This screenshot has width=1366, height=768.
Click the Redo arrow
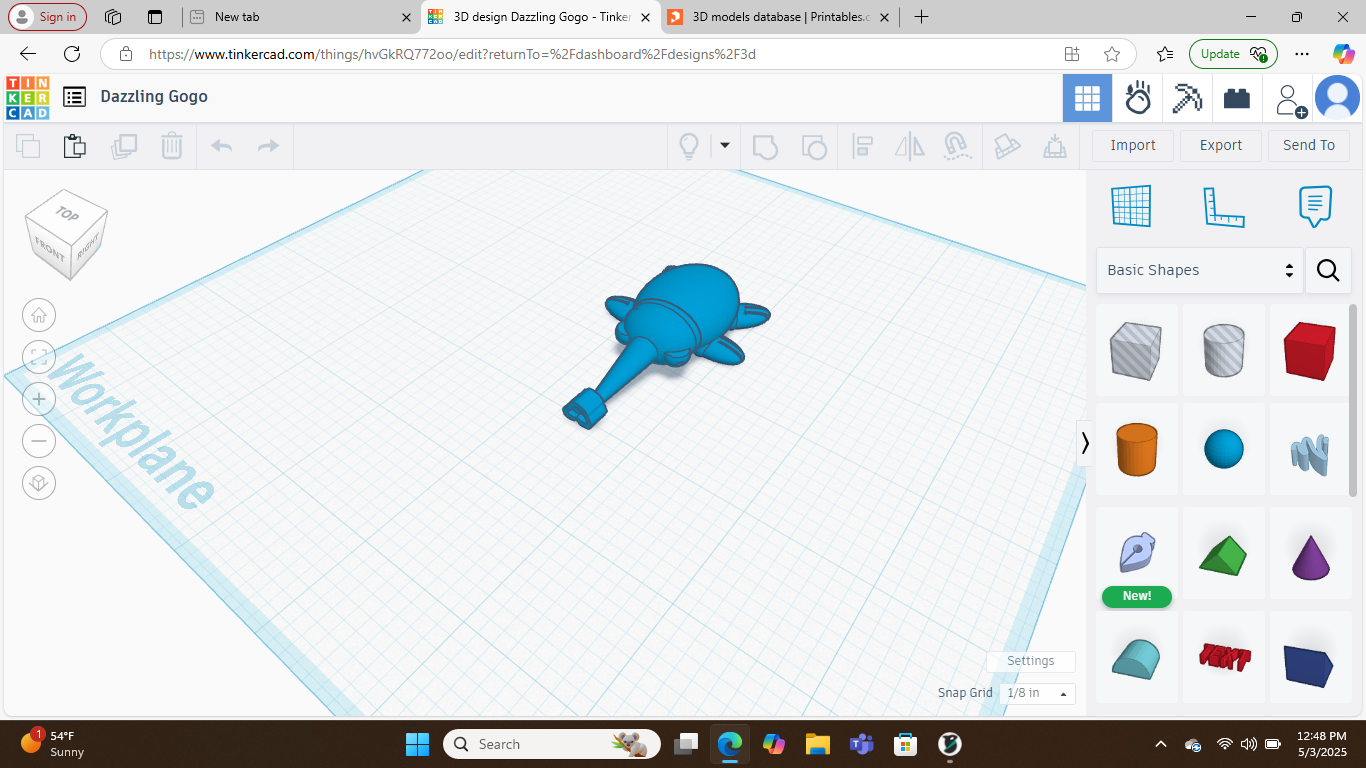268,146
